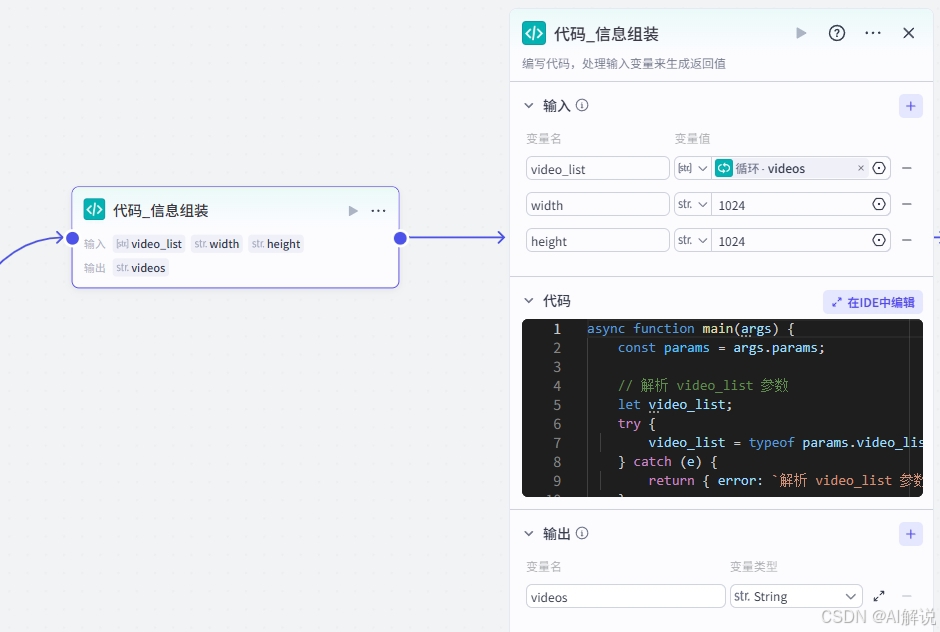
Task: Open the type dropdown for video_list
Action: [693, 168]
